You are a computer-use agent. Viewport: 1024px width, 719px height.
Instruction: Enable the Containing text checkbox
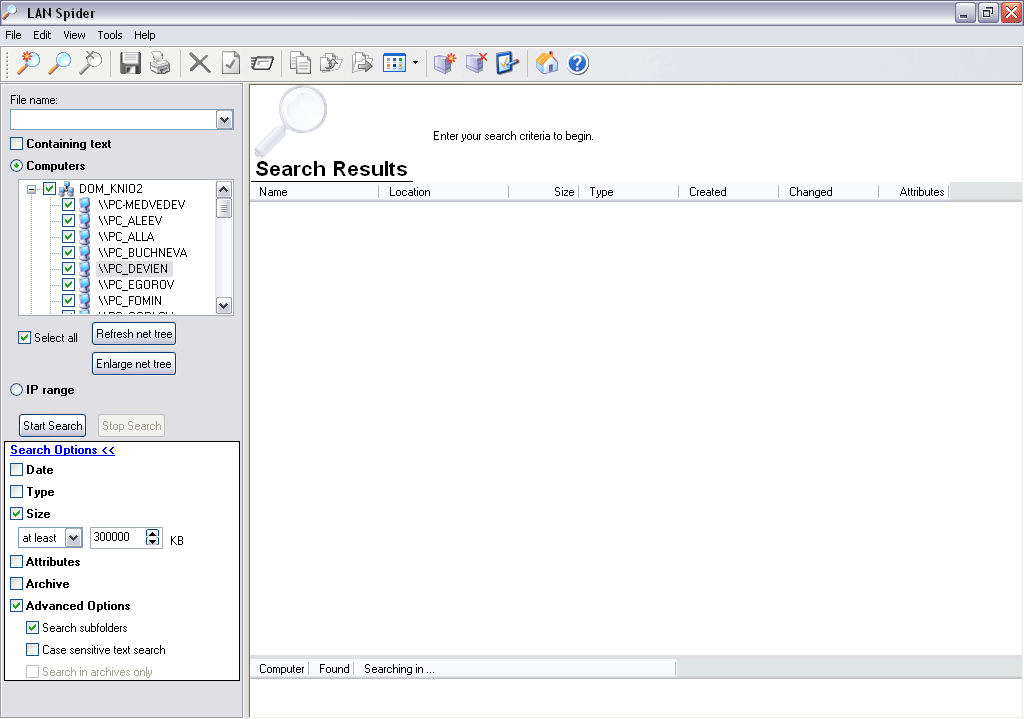click(17, 144)
